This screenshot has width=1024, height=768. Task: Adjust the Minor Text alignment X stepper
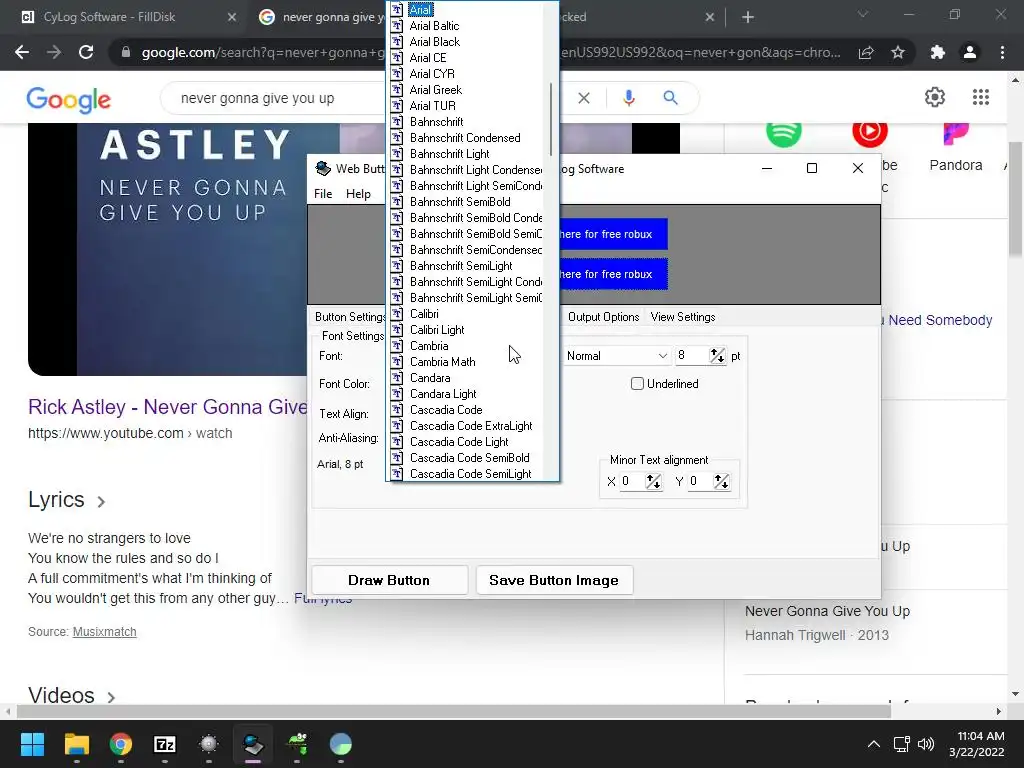point(654,482)
